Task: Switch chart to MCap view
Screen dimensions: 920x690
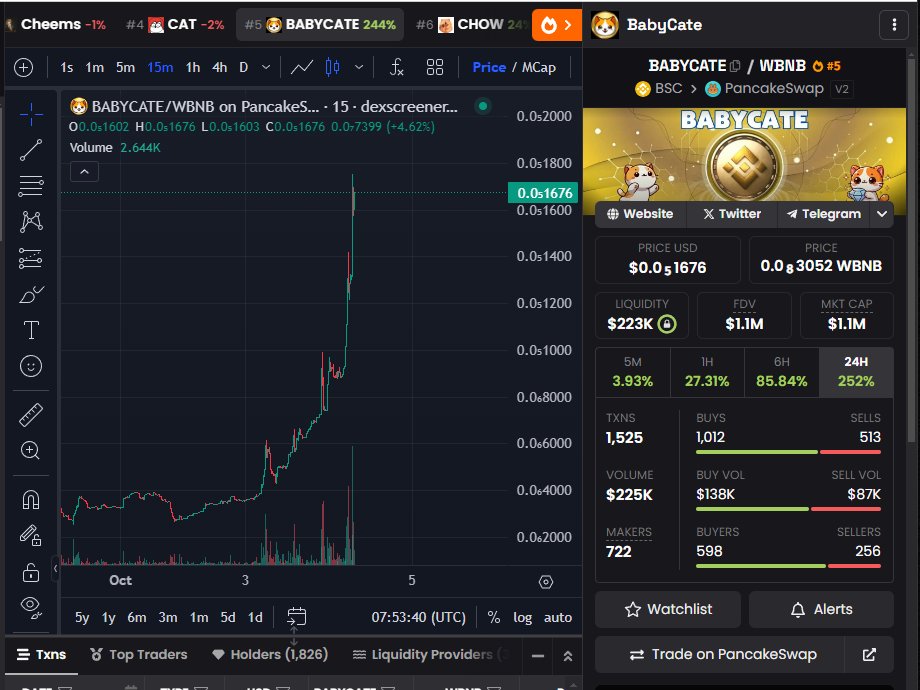Action: point(539,67)
